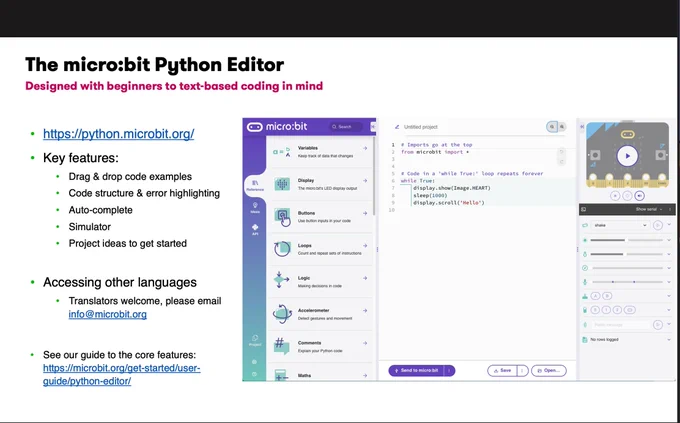The width and height of the screenshot is (680, 423).
Task: Expand the Show serial dropdown
Action: coord(649,209)
